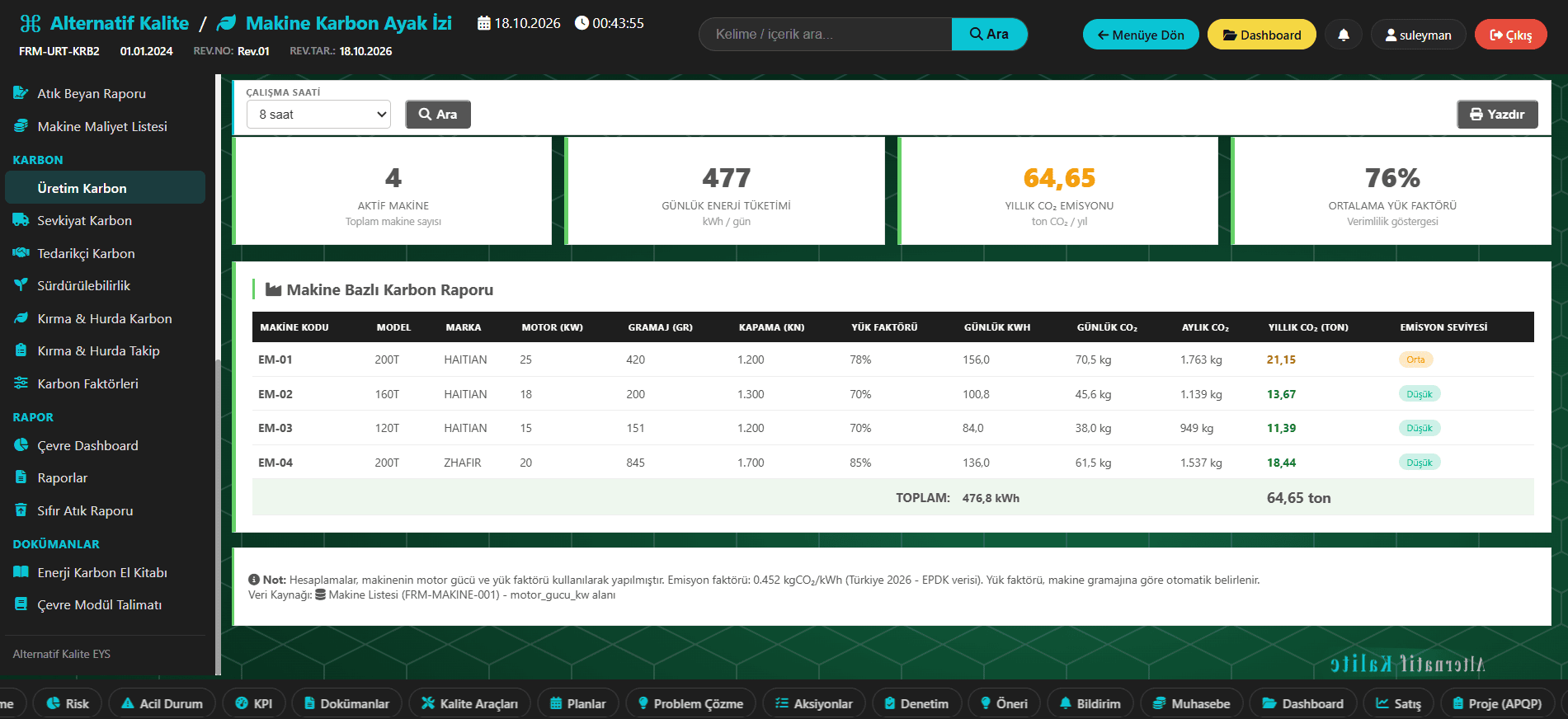
Task: Expand the Çalışma Saati dropdown
Action: coord(318,115)
